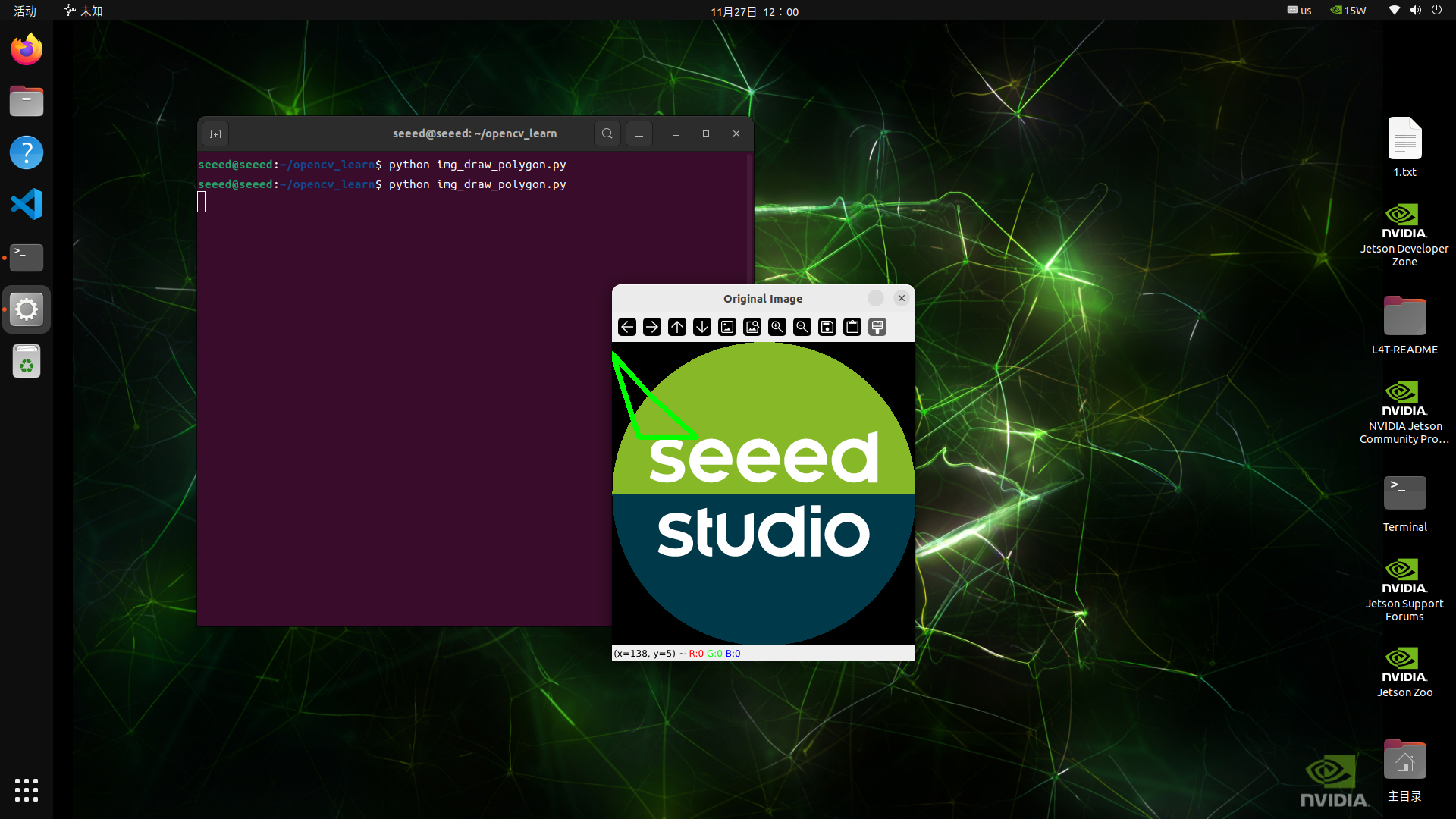Image resolution: width=1456 pixels, height=819 pixels.
Task: Pan the image left with the arrow tool
Action: coord(627,327)
